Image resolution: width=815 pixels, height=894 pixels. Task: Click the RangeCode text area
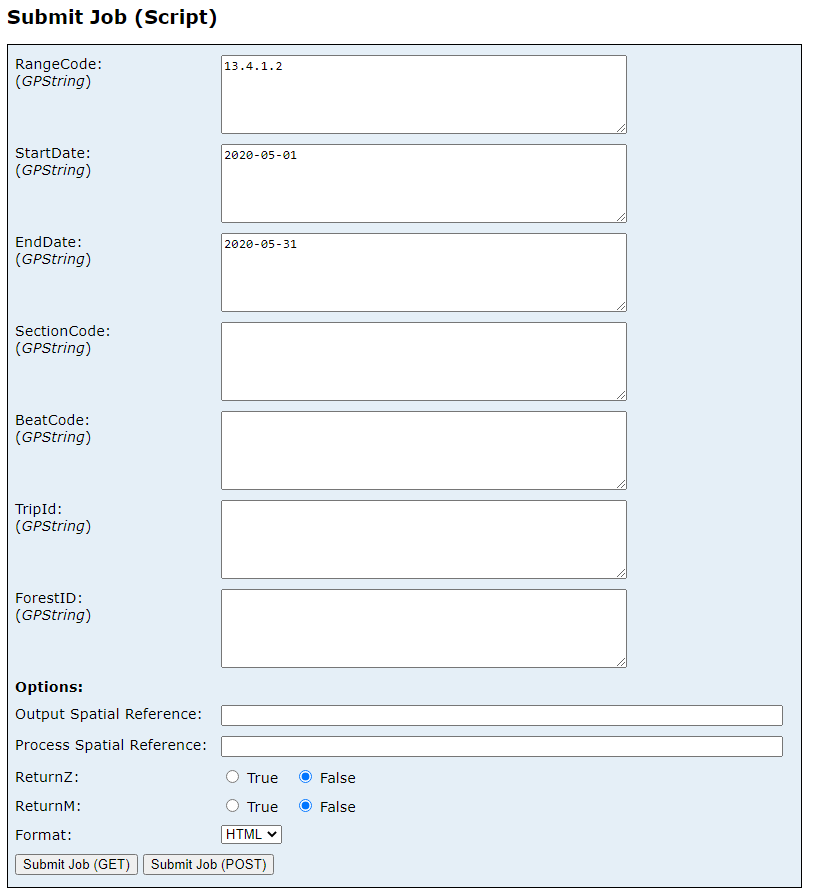pos(422,93)
